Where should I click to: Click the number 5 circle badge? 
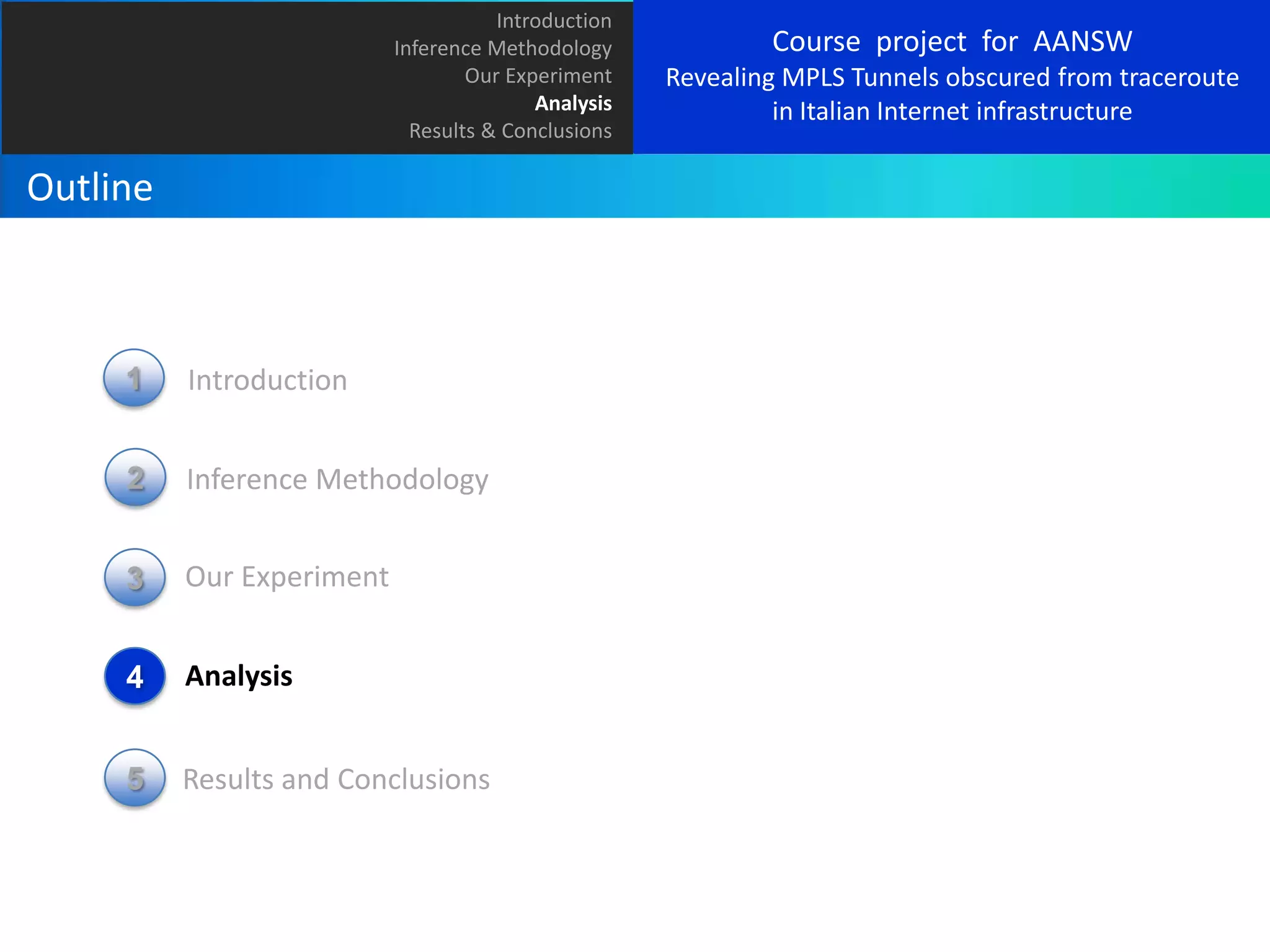coord(135,778)
